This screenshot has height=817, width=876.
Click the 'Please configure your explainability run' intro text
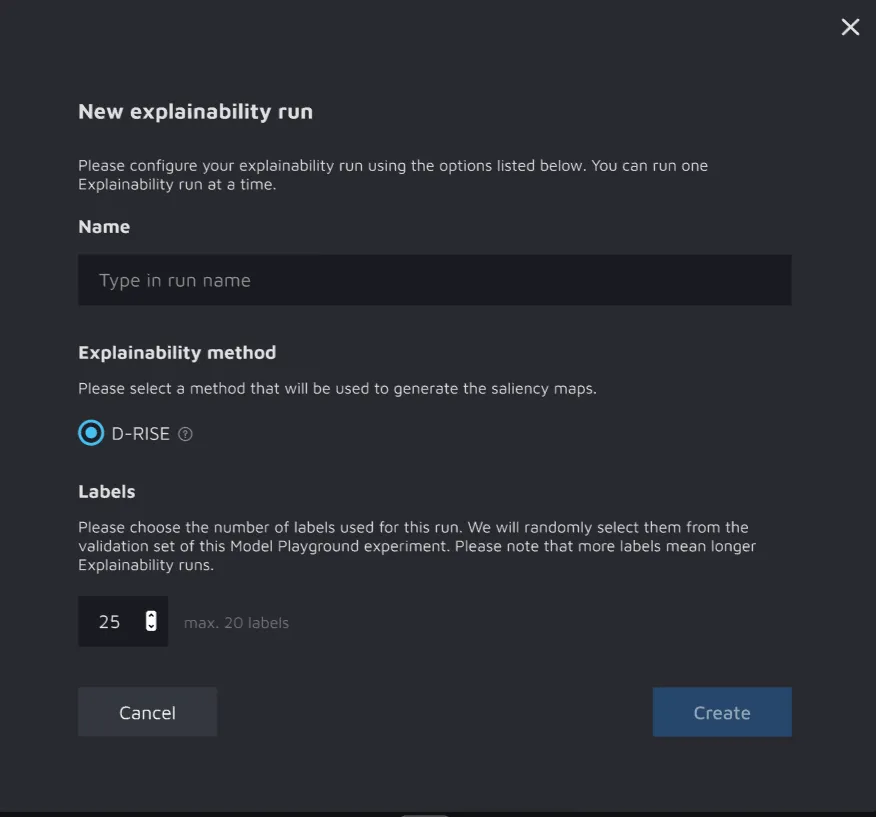point(392,166)
